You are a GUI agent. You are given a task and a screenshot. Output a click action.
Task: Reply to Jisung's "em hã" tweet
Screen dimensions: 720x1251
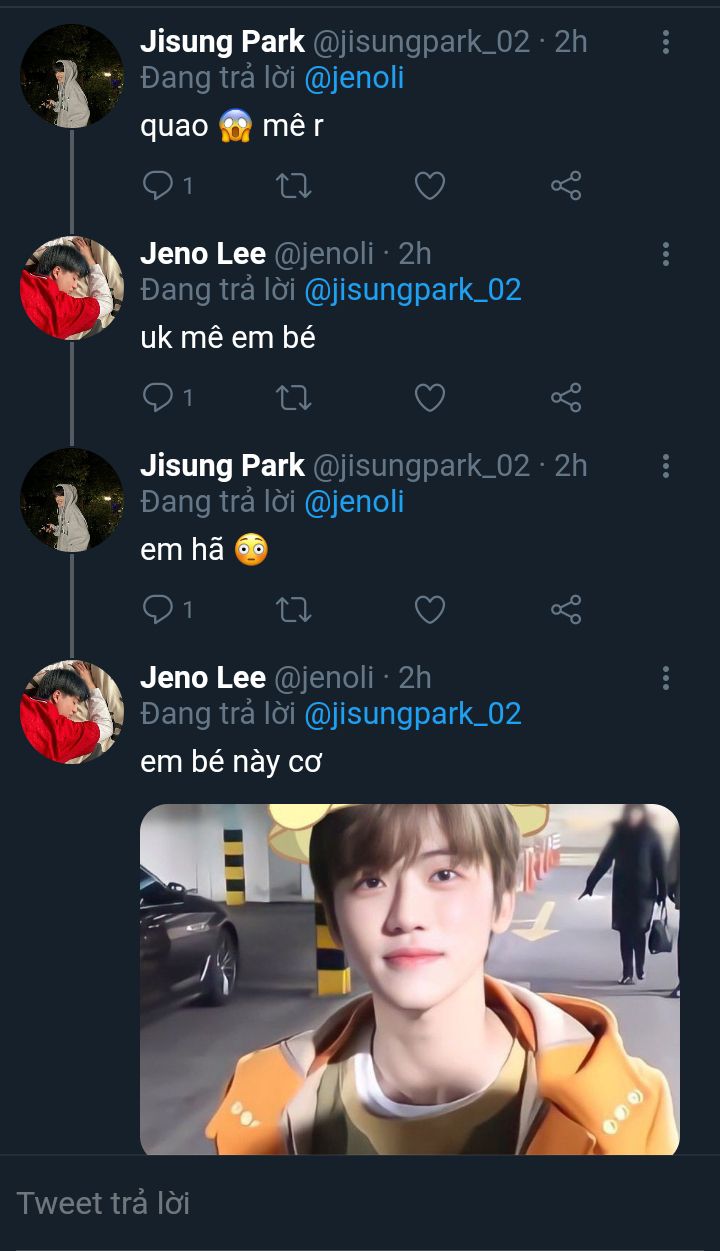[159, 609]
